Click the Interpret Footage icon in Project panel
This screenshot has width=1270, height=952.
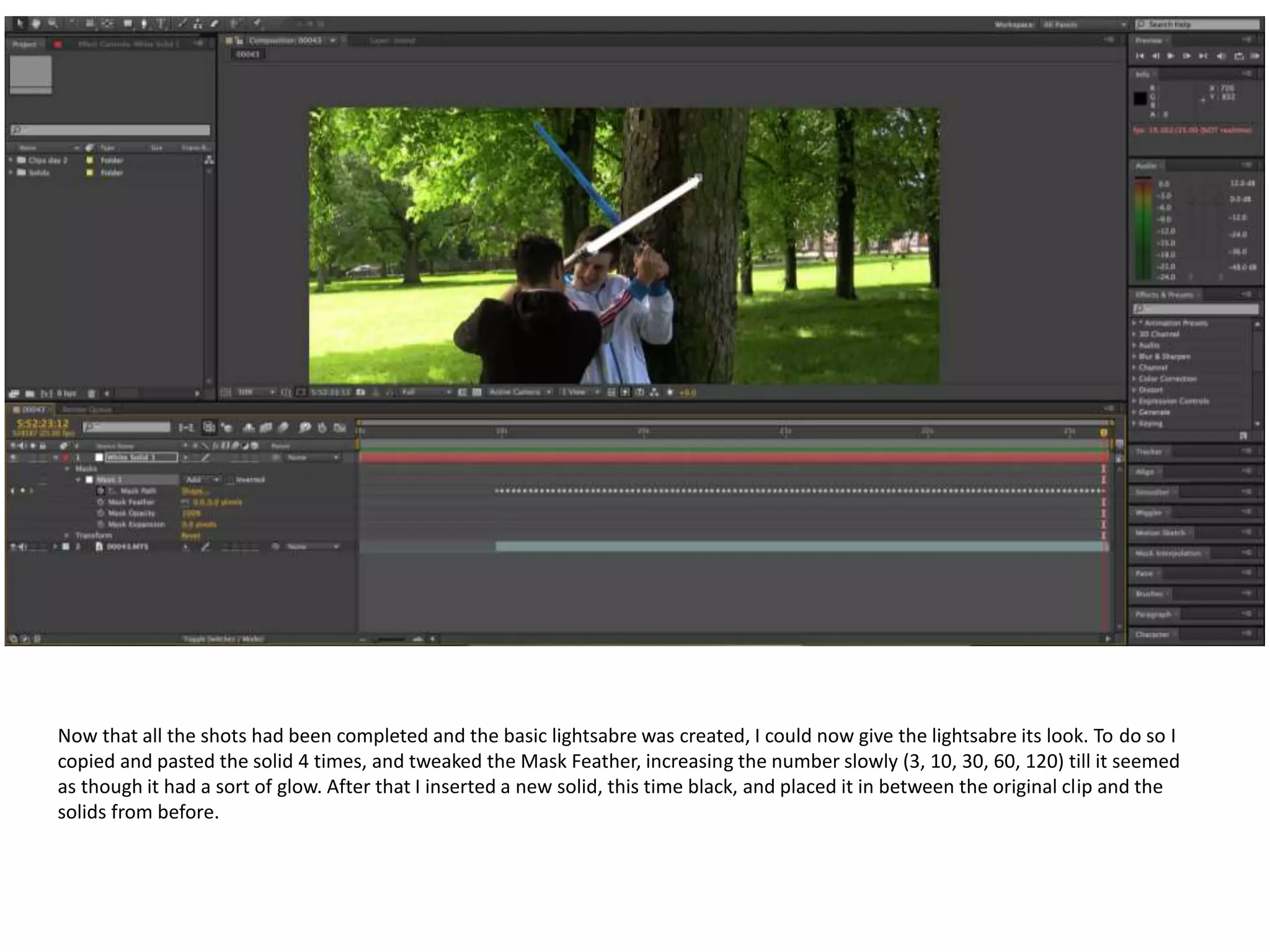point(14,394)
